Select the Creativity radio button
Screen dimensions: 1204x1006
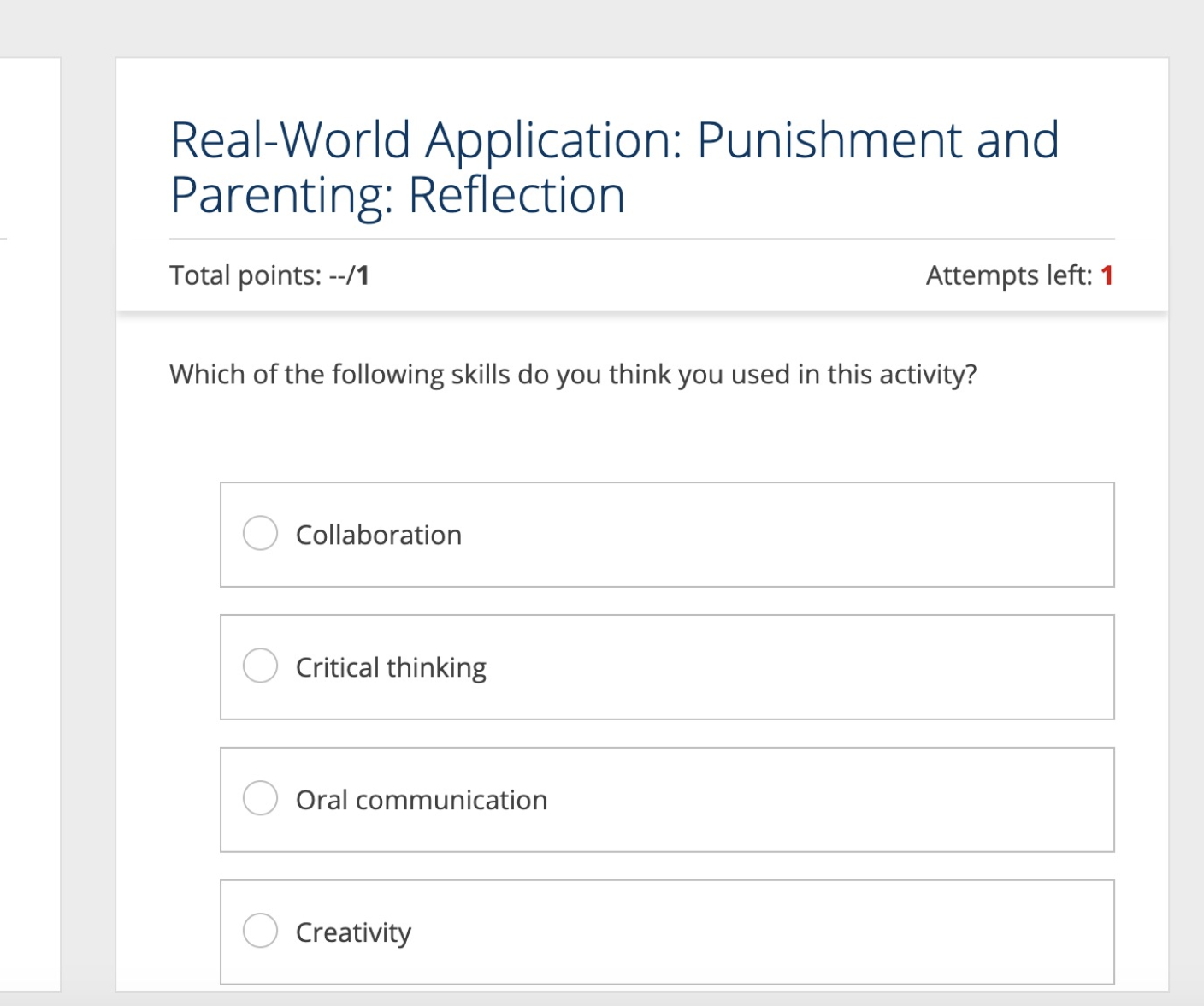[x=261, y=931]
